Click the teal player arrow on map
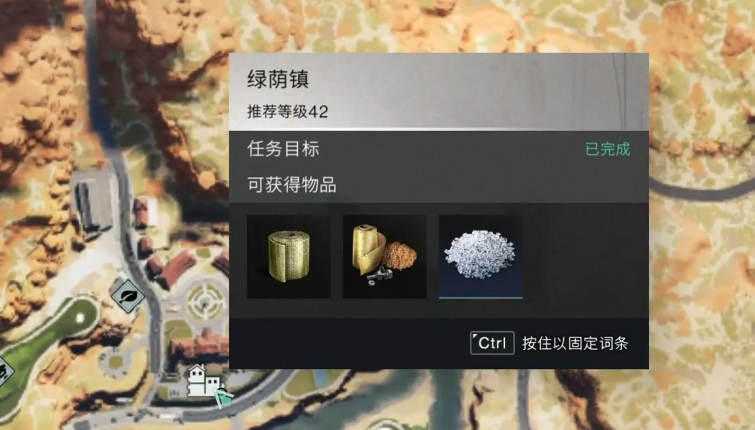The width and height of the screenshot is (755, 430). pos(223,397)
